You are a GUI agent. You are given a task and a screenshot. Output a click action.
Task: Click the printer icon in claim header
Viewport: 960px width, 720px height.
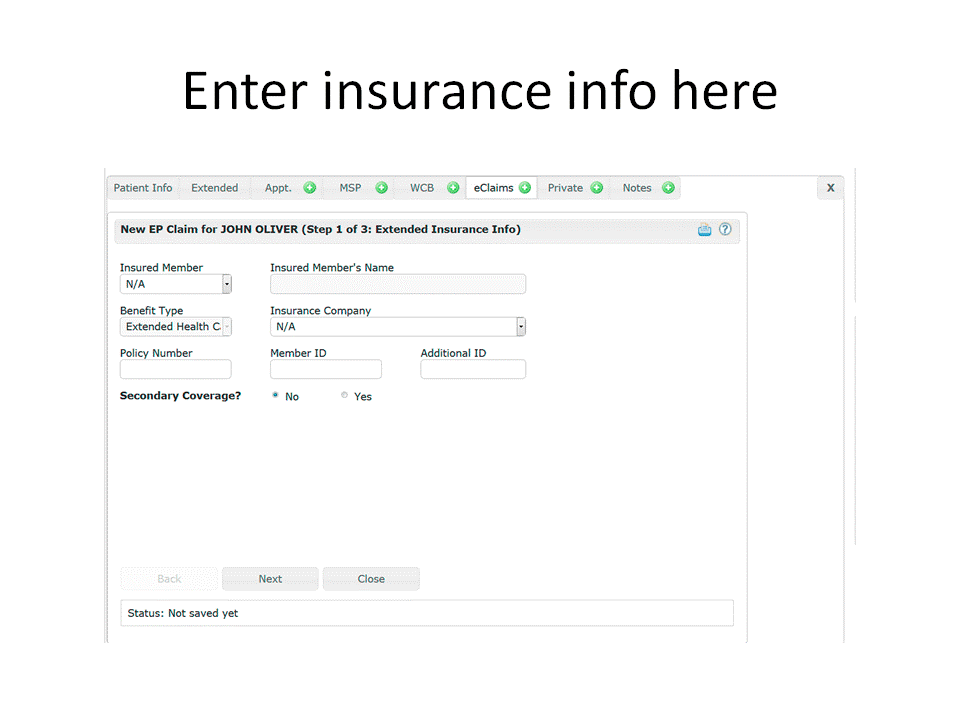click(704, 229)
